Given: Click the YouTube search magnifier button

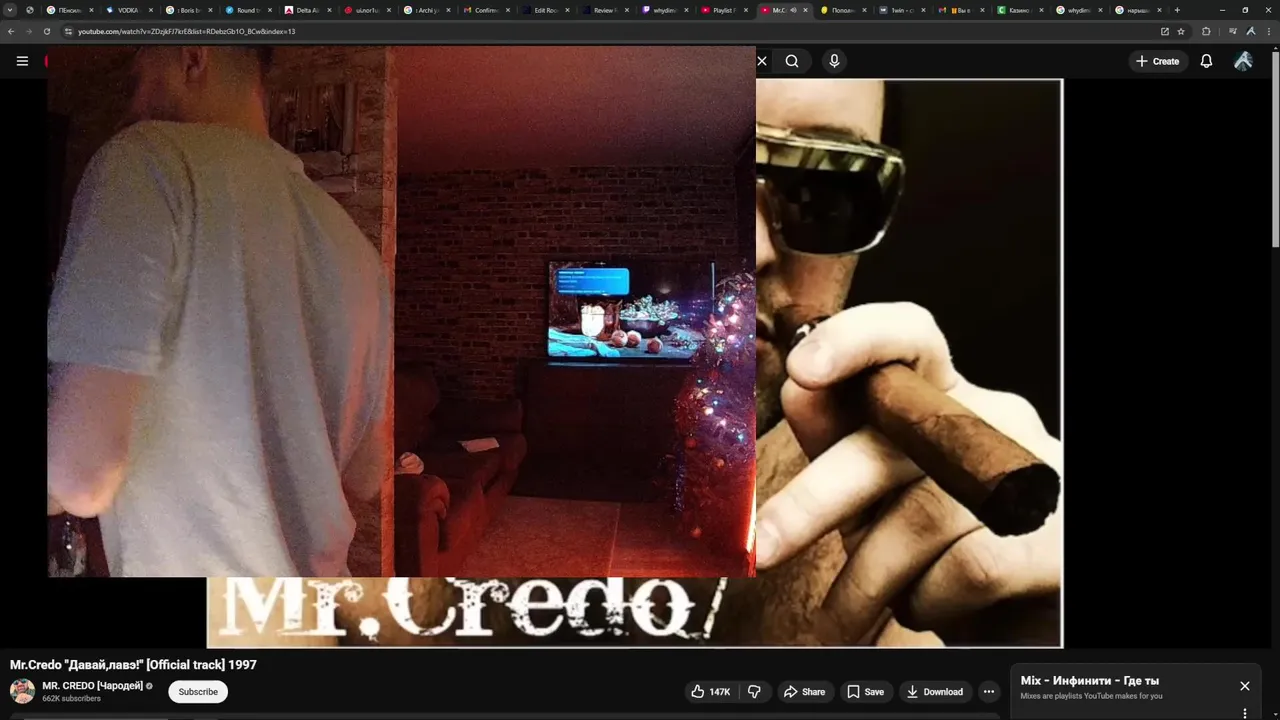Looking at the screenshot, I should point(792,61).
